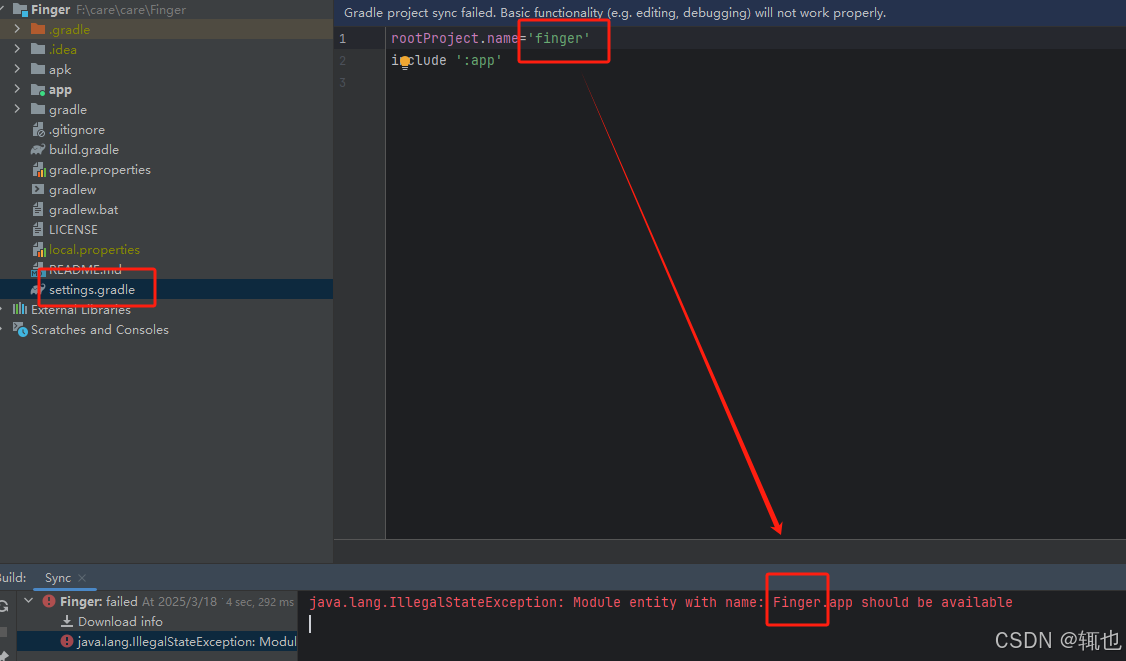1126x661 pixels.
Task: Click the lightbulb intention icon in the editor
Action: [x=404, y=61]
